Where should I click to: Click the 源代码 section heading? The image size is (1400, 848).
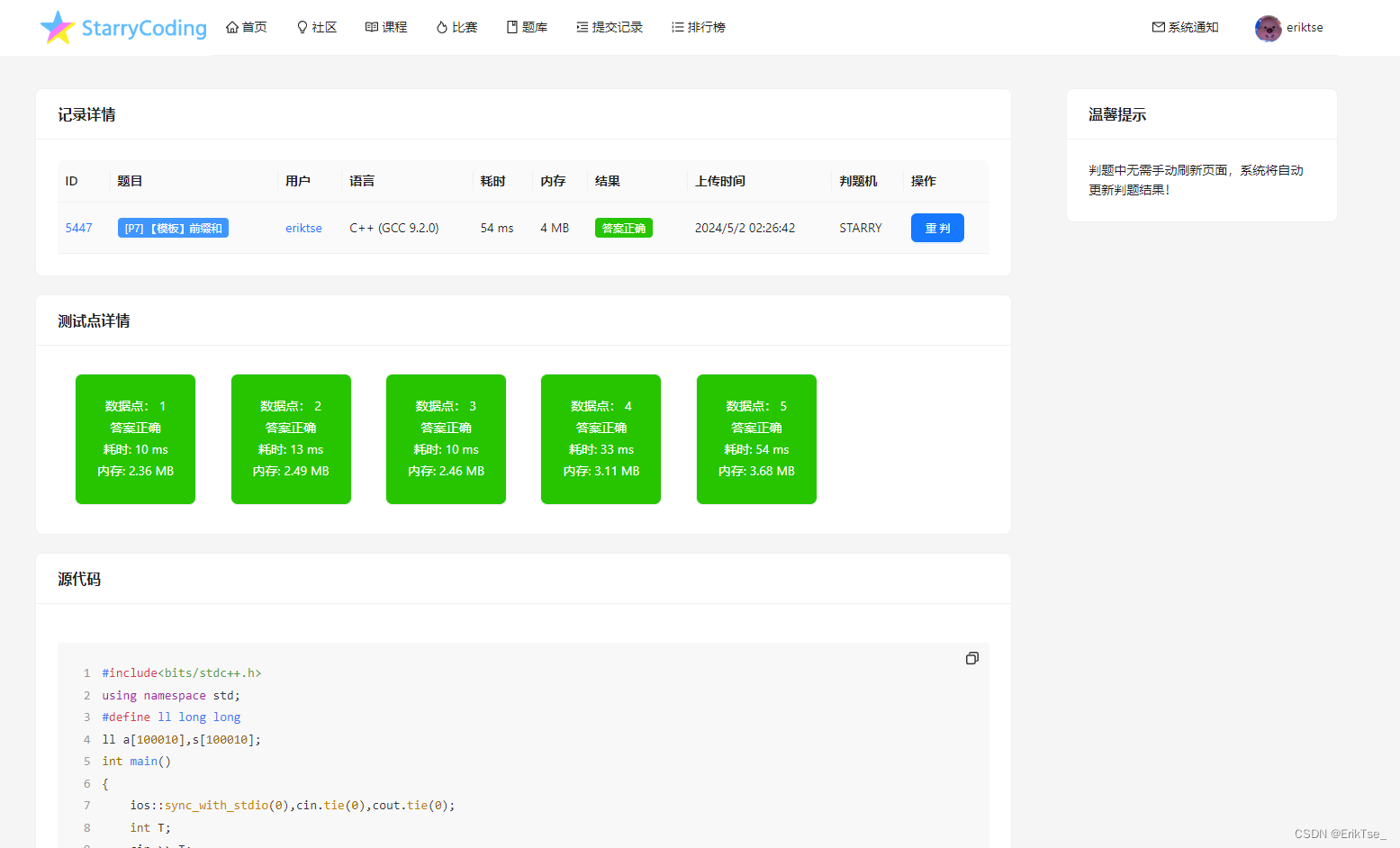[x=79, y=579]
